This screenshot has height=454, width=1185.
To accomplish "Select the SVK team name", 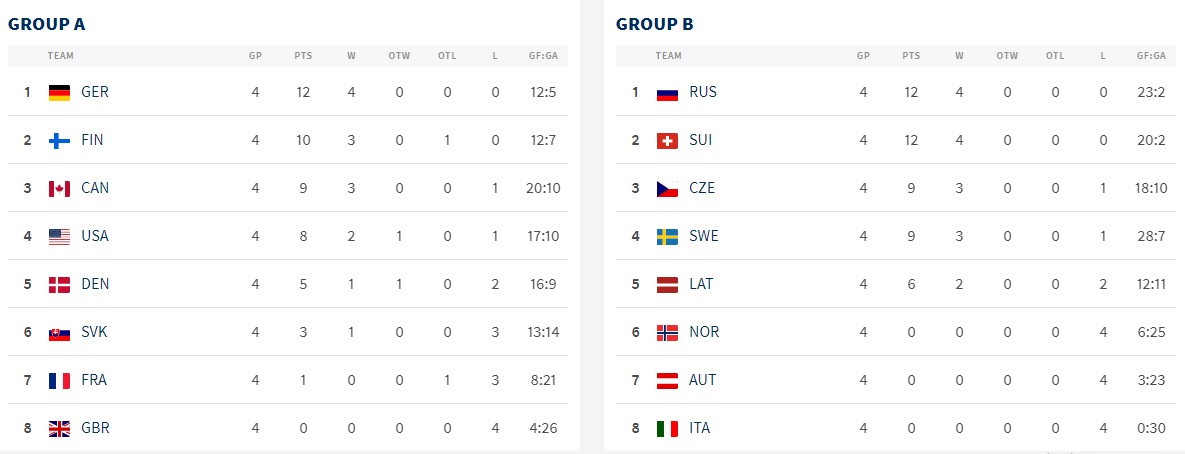I will pyautogui.click(x=94, y=332).
